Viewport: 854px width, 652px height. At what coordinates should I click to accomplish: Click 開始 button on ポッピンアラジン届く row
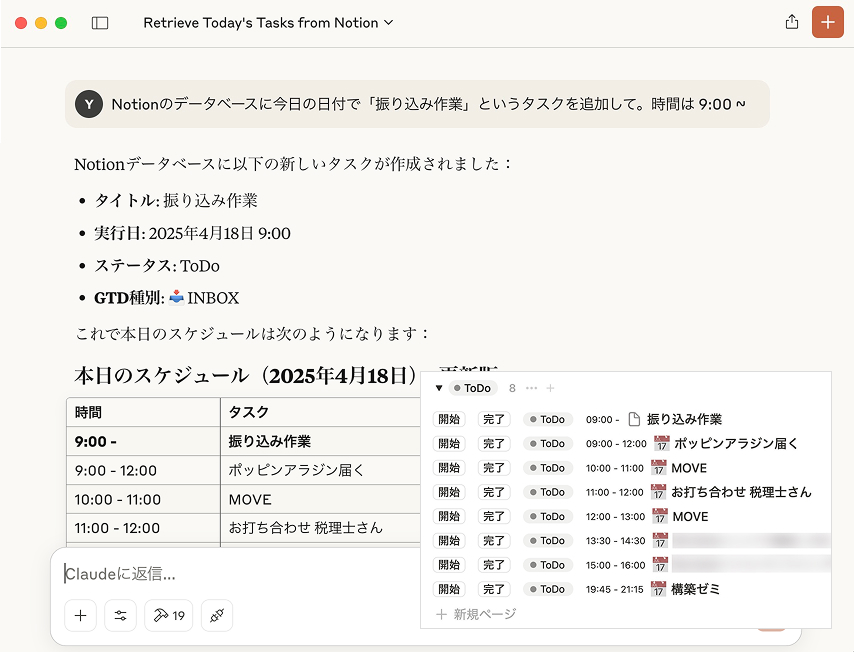[x=449, y=443]
